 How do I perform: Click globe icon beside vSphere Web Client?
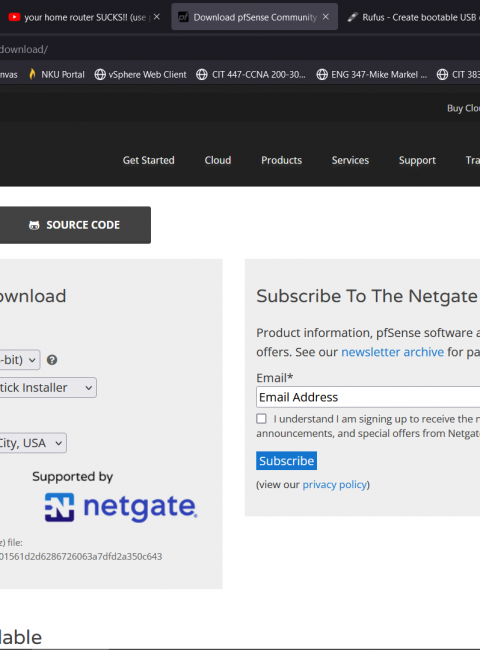click(100, 75)
